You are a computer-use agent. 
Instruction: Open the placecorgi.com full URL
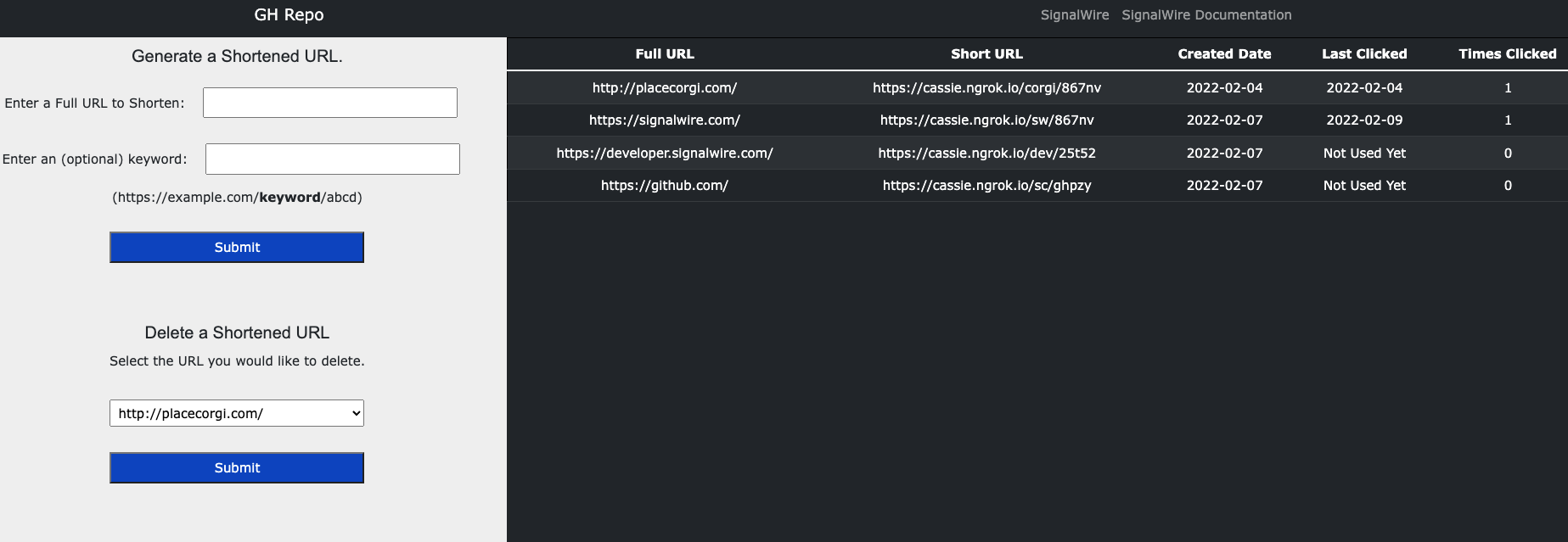coord(664,87)
